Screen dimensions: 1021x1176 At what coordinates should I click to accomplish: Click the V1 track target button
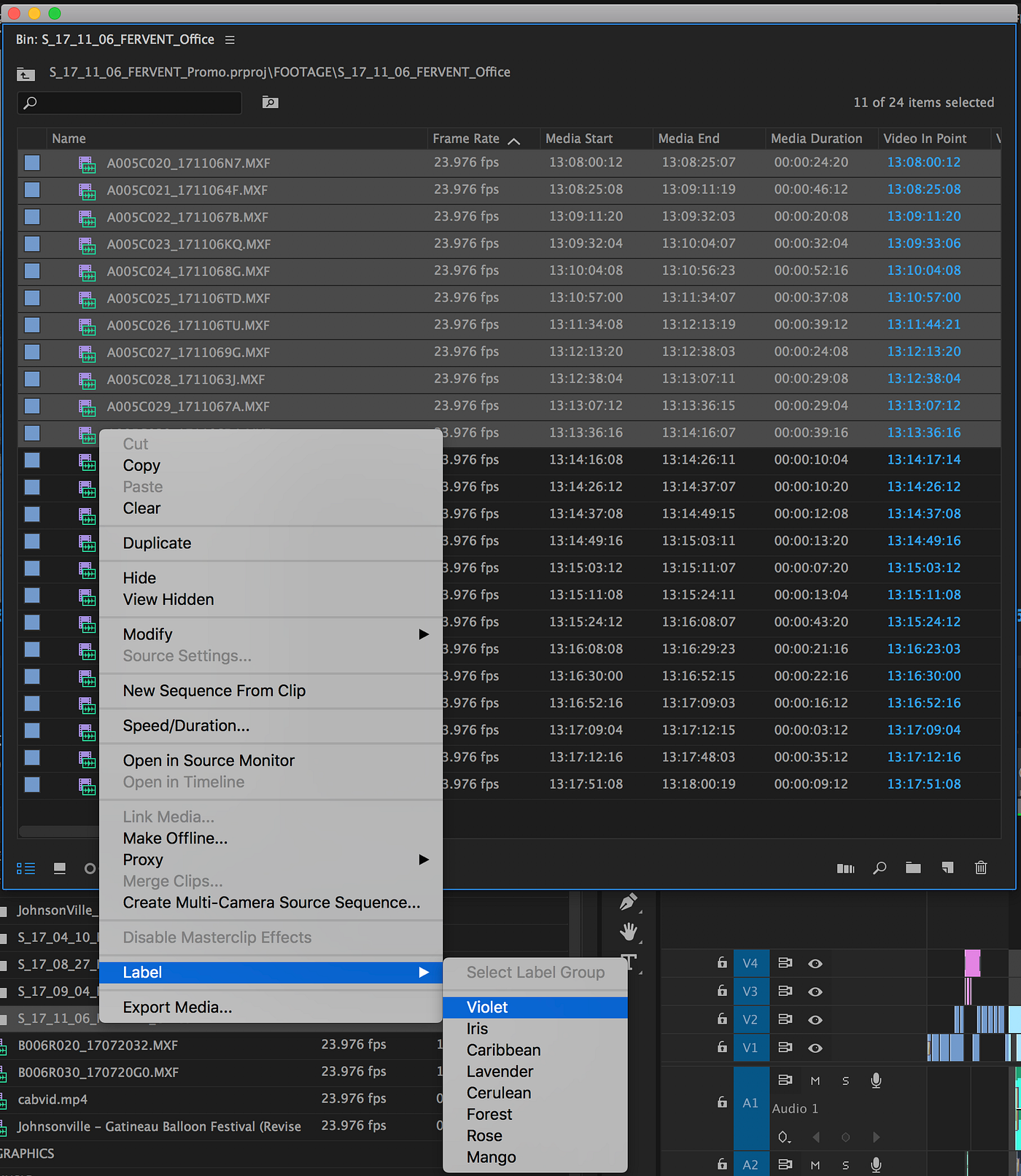click(750, 1048)
